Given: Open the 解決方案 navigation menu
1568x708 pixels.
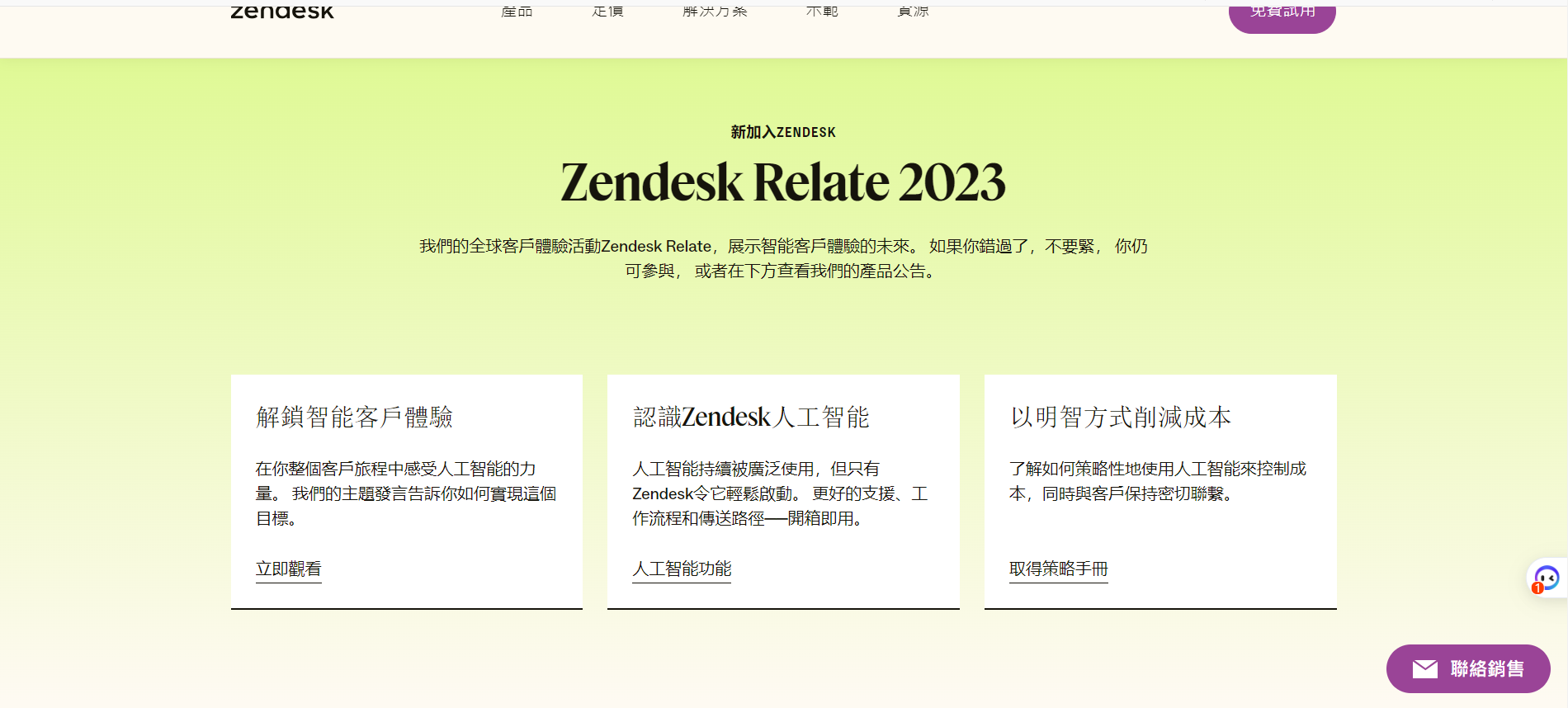Looking at the screenshot, I should (716, 11).
